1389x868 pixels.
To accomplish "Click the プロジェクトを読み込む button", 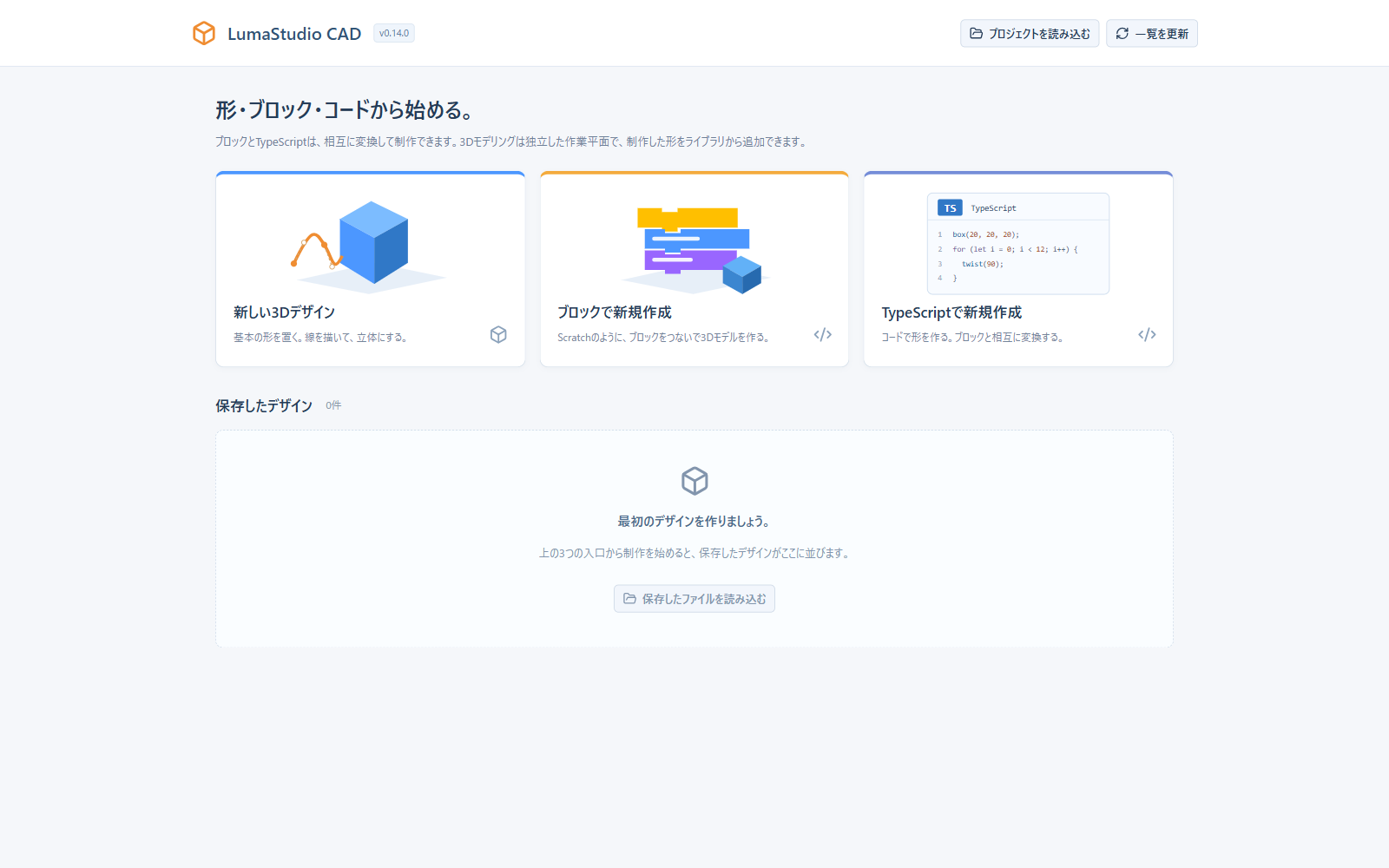I will point(1030,33).
